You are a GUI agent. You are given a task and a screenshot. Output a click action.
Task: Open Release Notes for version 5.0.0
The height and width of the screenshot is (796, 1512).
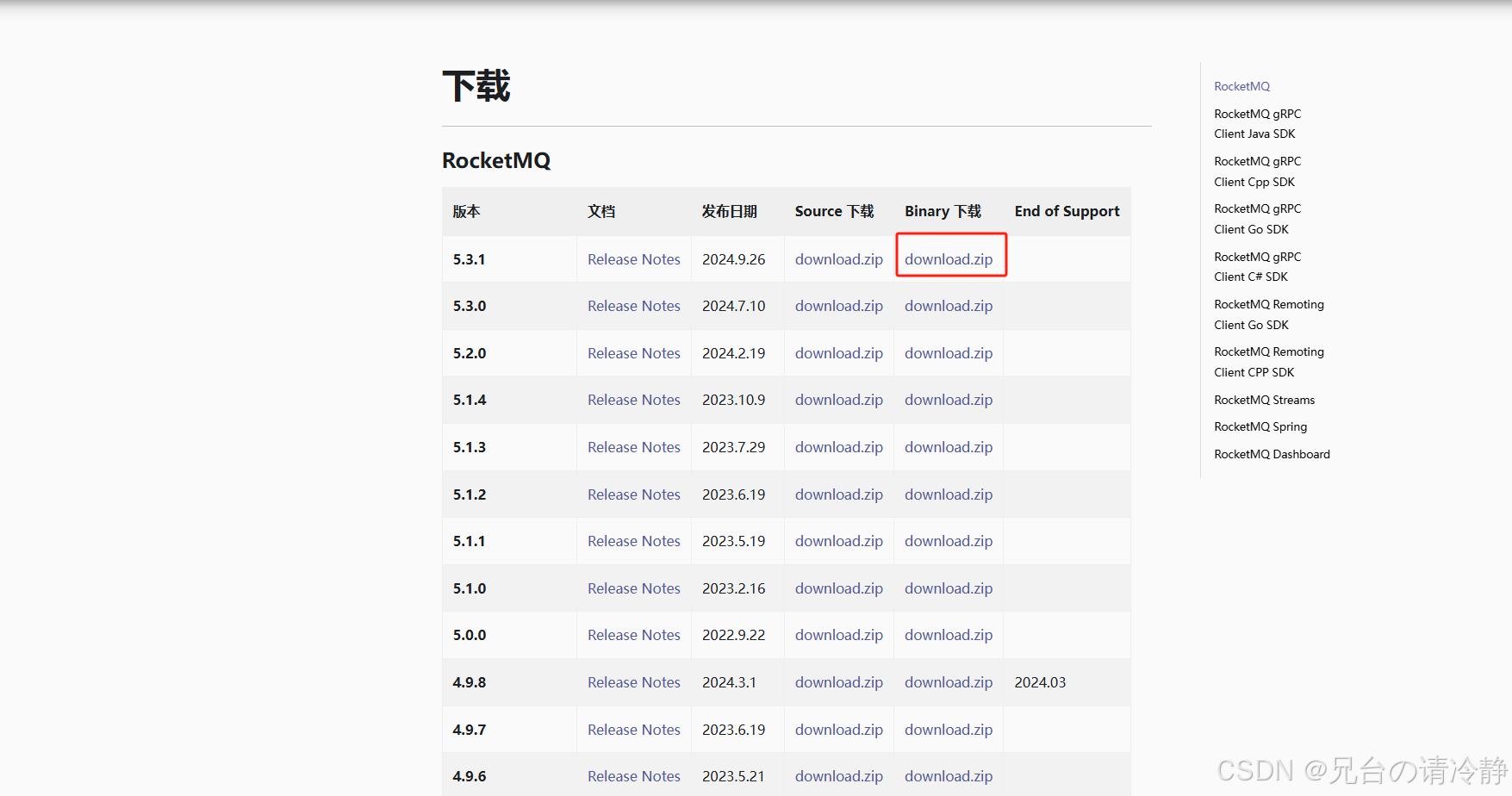pyautogui.click(x=634, y=635)
